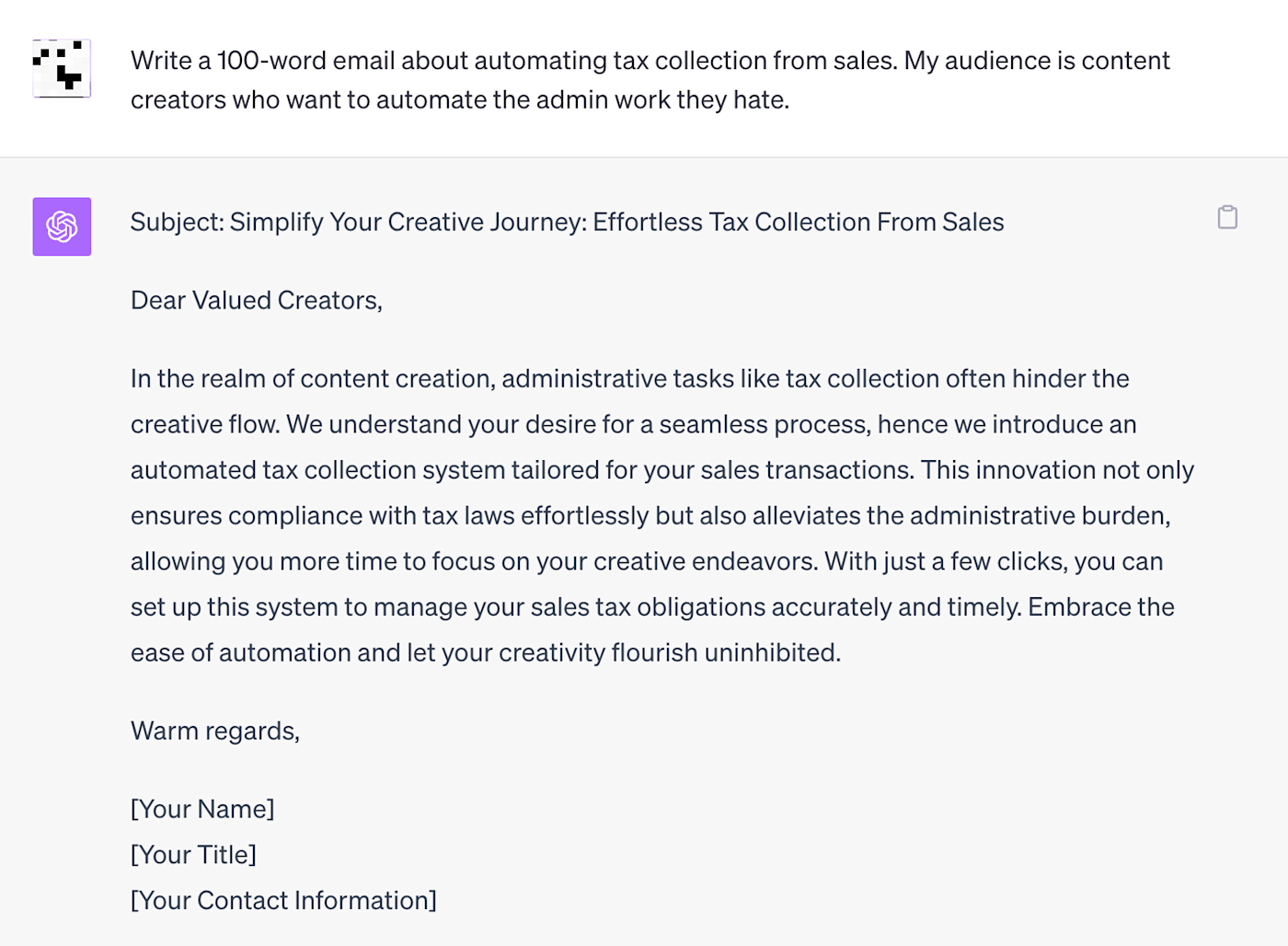This screenshot has height=946, width=1288.
Task: Click the phrase "With just a few clicks"
Action: click(946, 561)
